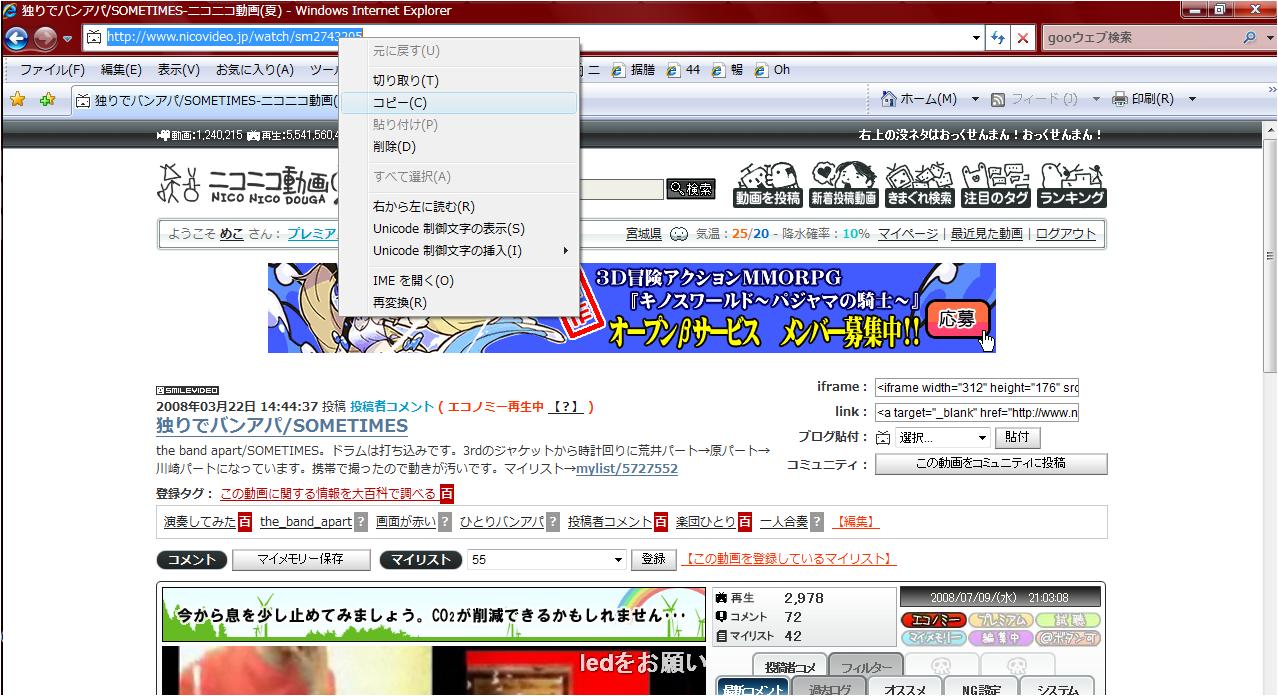Select the 独りでバンアパ/SOMETIMES browser tab
Viewport: 1278px width, 696px height.
[x=205, y=100]
